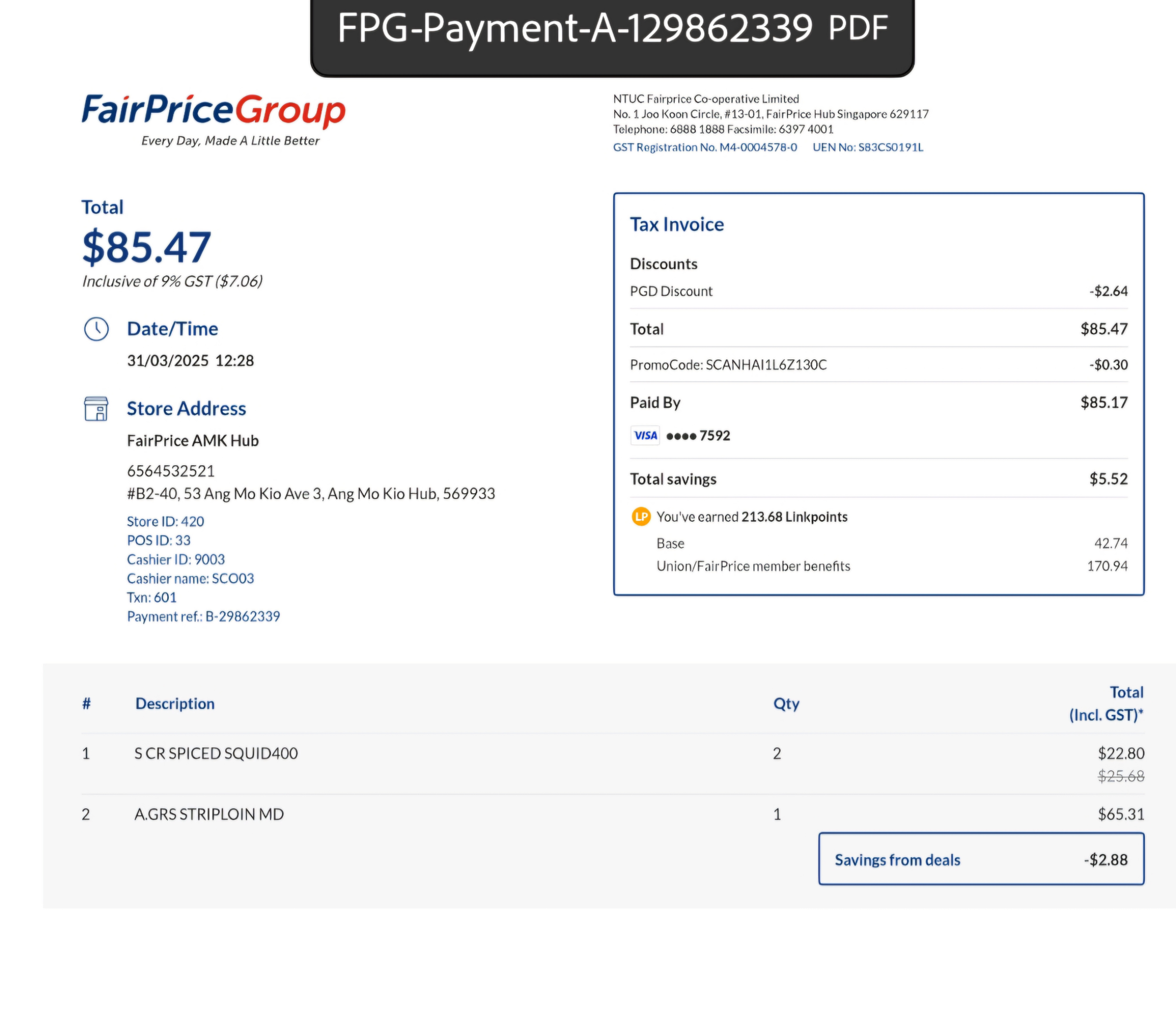Click the 'Description' column header
The width and height of the screenshot is (1176, 1018).
(x=175, y=704)
